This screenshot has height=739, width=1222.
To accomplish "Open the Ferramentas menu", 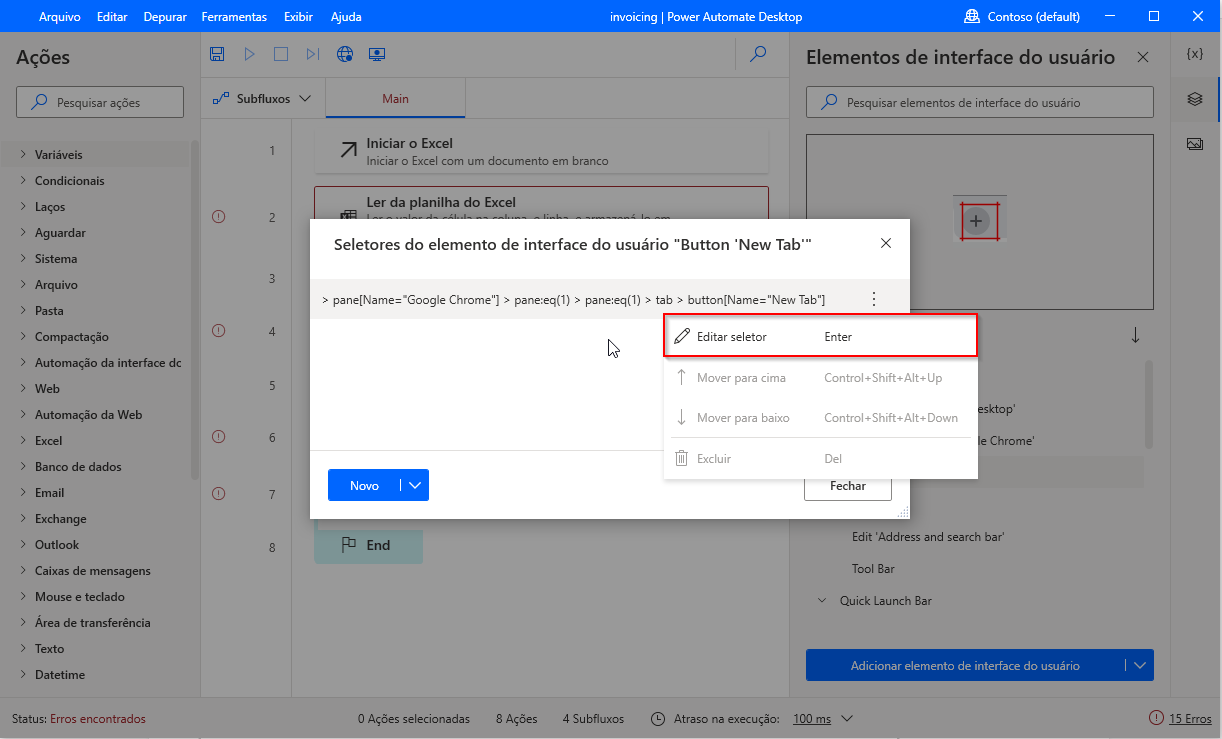I will pos(234,17).
